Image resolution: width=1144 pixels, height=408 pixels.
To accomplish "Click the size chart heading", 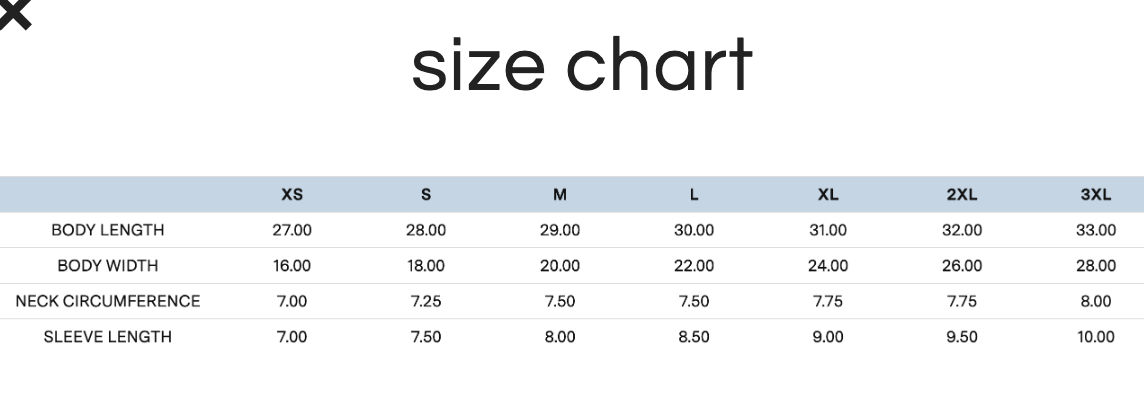I will pyautogui.click(x=581, y=66).
